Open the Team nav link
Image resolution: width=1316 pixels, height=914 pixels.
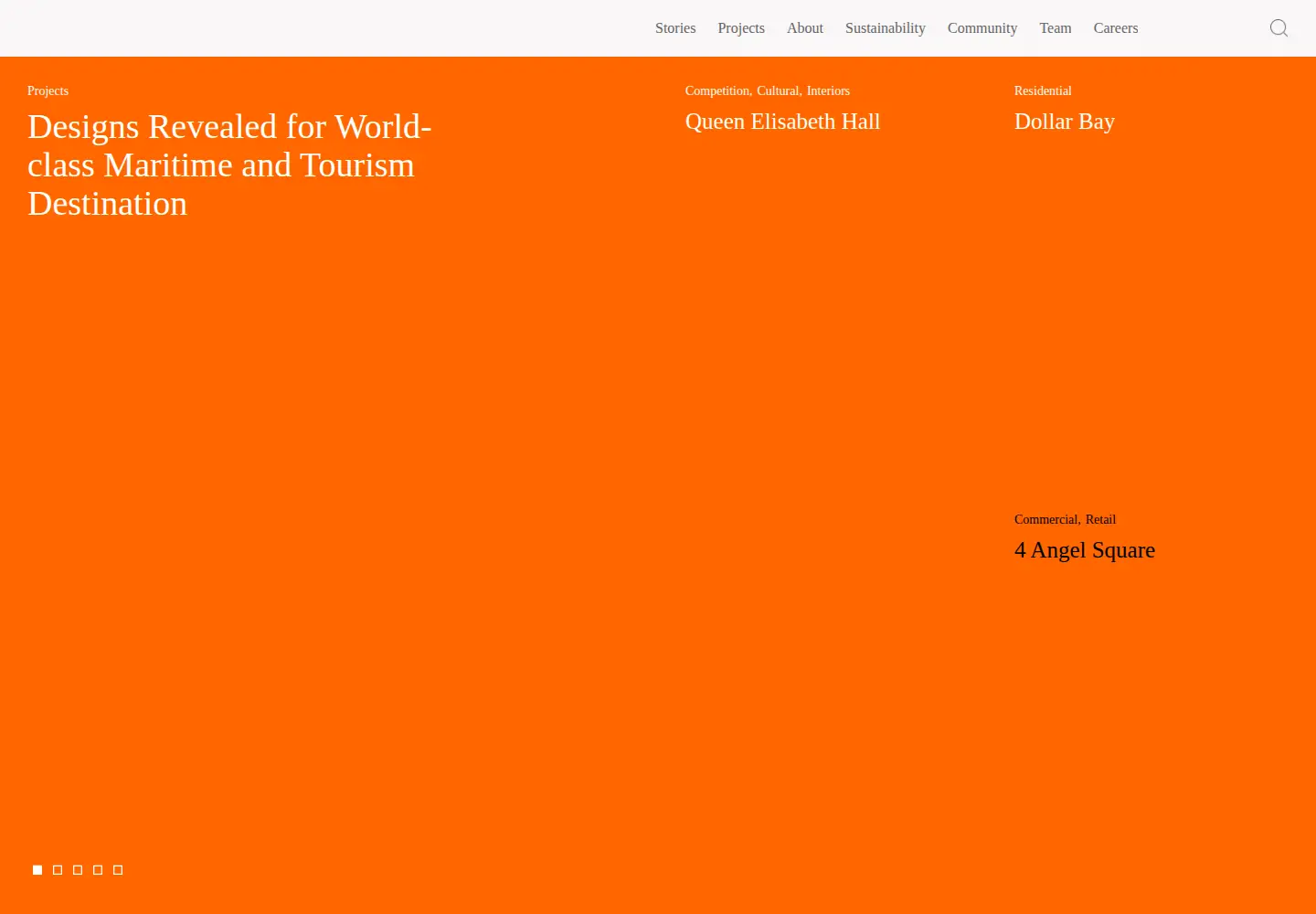pyautogui.click(x=1056, y=28)
